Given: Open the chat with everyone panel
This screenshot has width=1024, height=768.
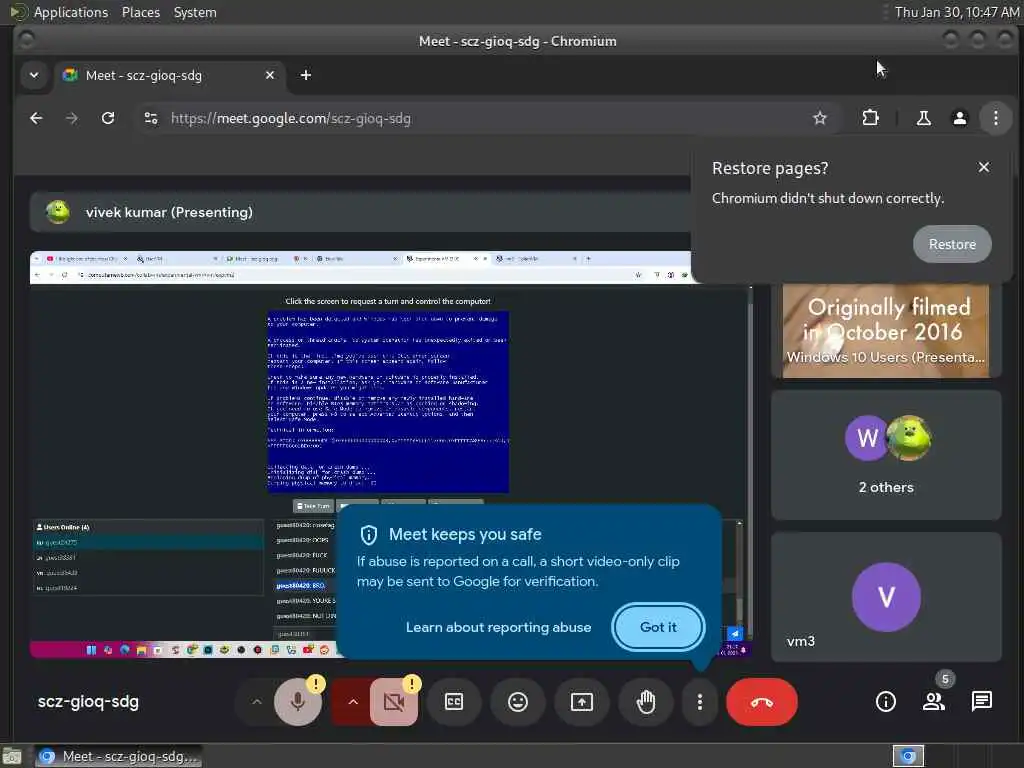Looking at the screenshot, I should click(982, 701).
